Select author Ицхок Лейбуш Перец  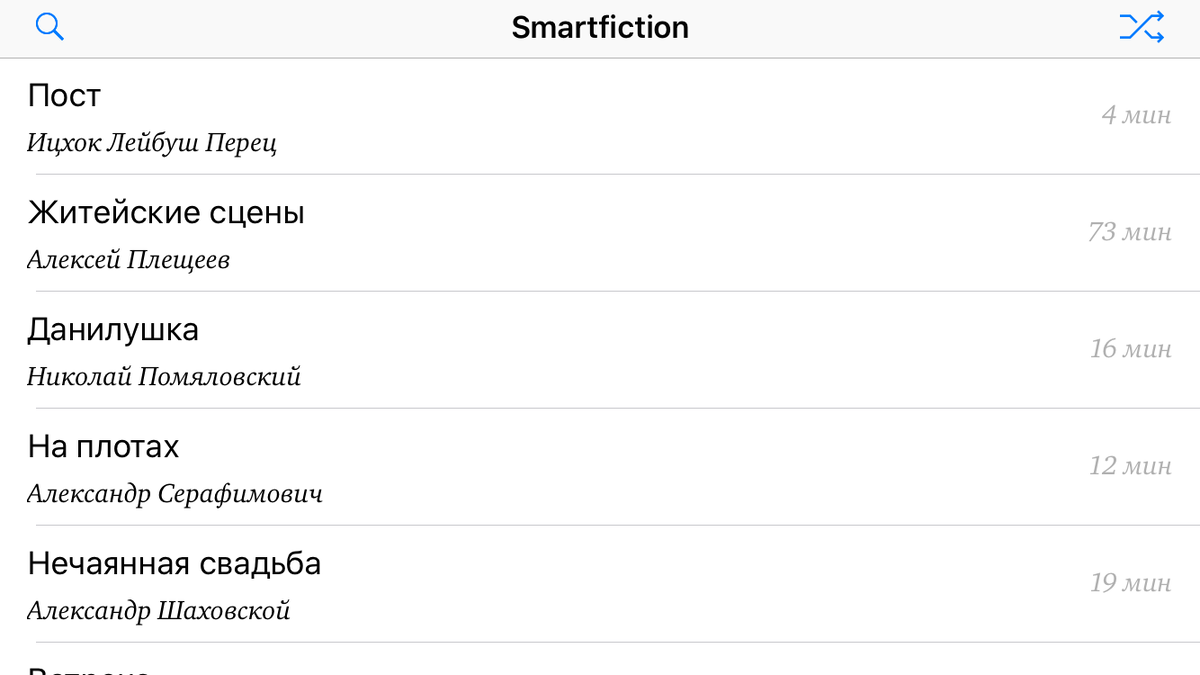tap(152, 143)
